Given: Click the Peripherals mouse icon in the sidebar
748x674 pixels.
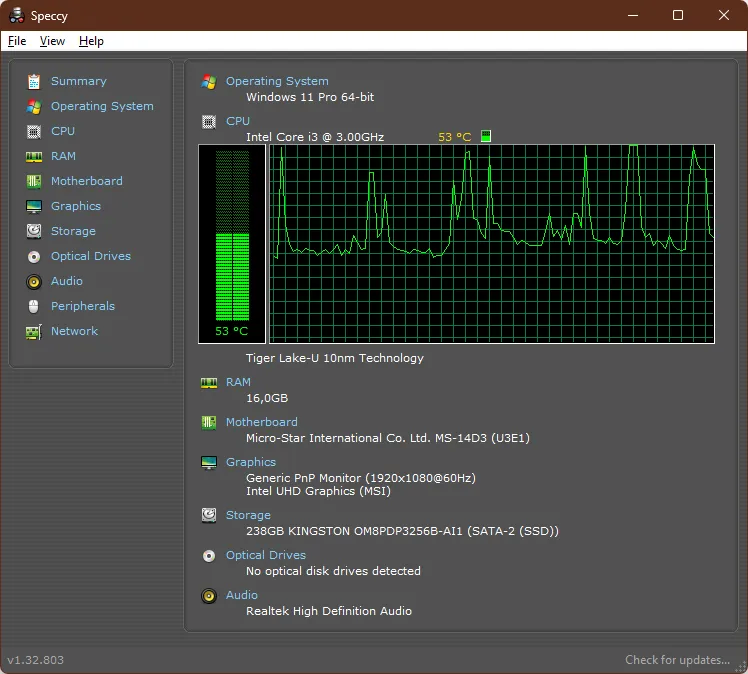Looking at the screenshot, I should coord(34,306).
